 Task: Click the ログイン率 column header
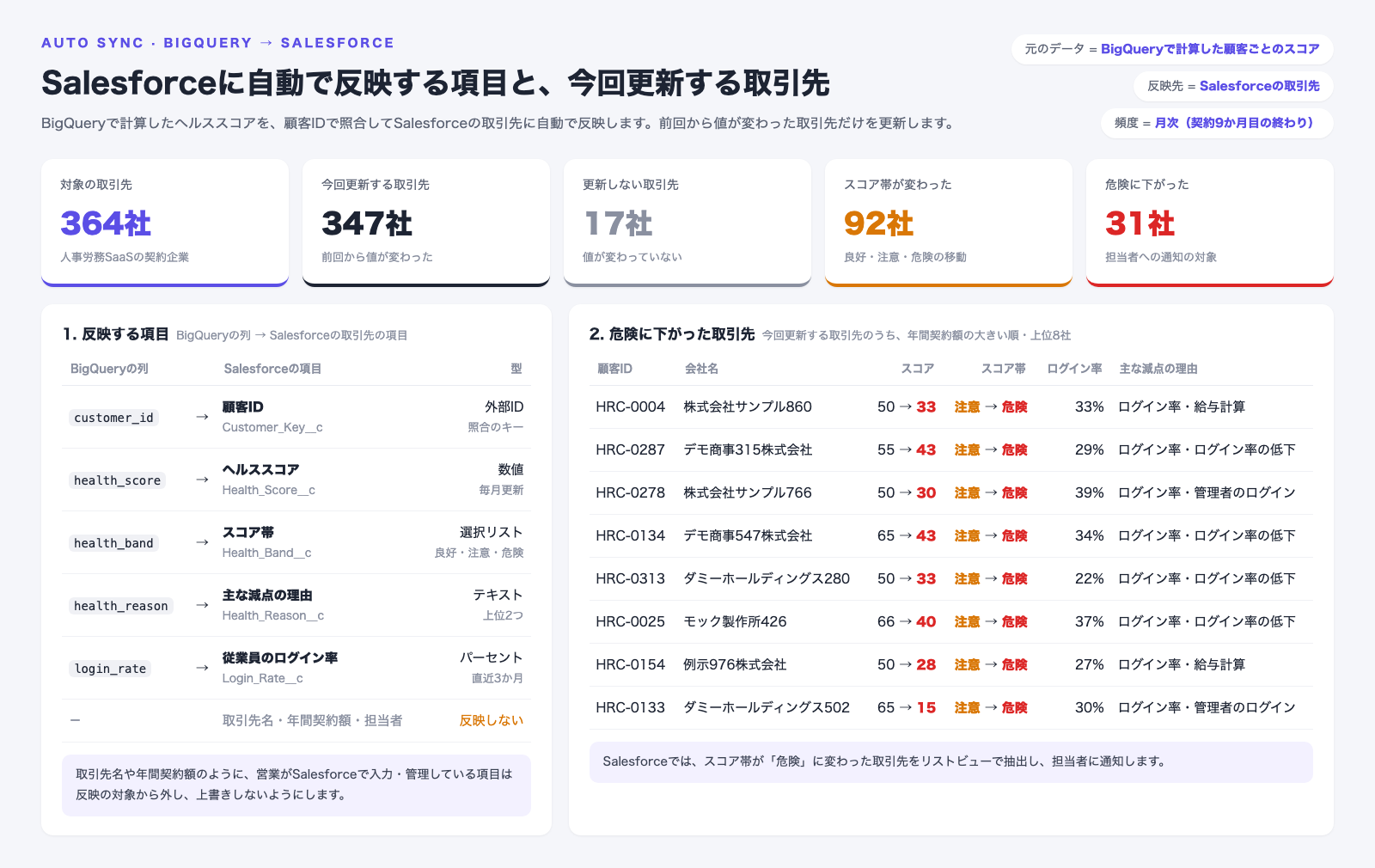pos(1074,369)
